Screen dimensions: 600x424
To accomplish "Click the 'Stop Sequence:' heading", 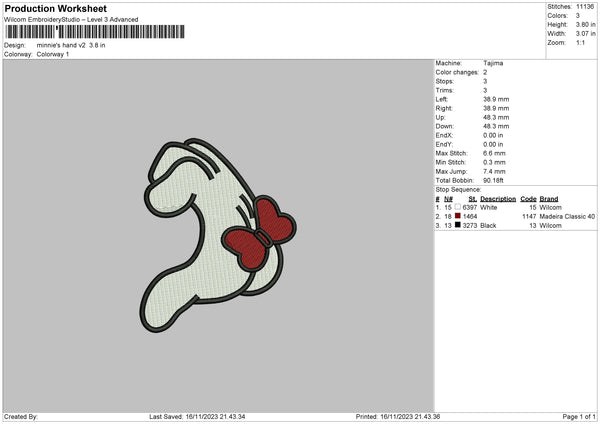I will coord(458,190).
